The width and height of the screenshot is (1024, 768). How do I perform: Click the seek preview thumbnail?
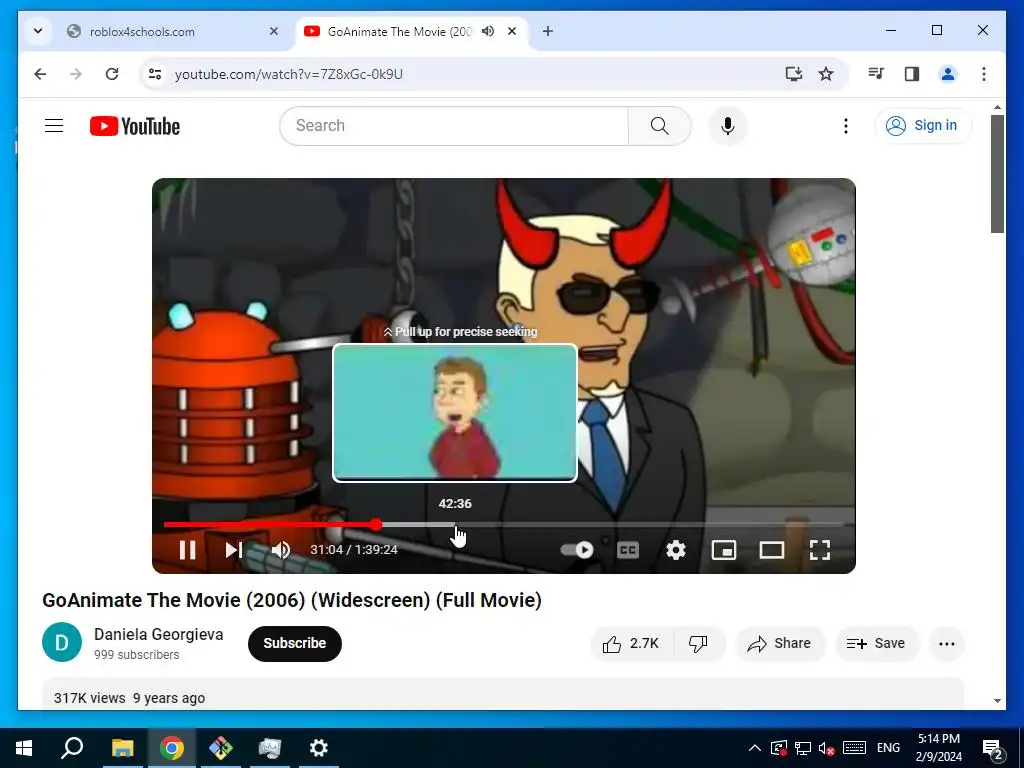455,413
